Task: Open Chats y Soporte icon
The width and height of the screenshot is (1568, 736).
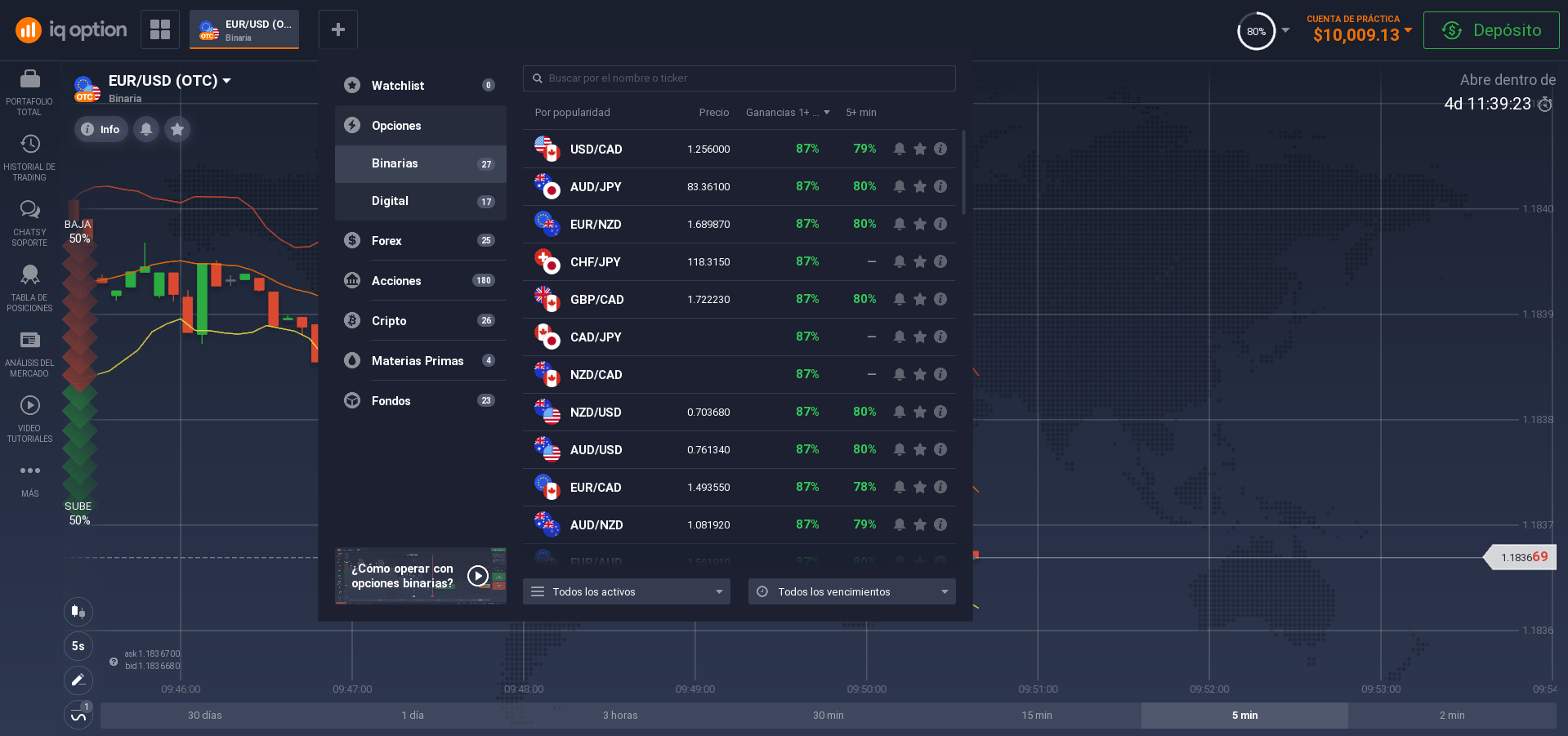Action: coord(30,210)
